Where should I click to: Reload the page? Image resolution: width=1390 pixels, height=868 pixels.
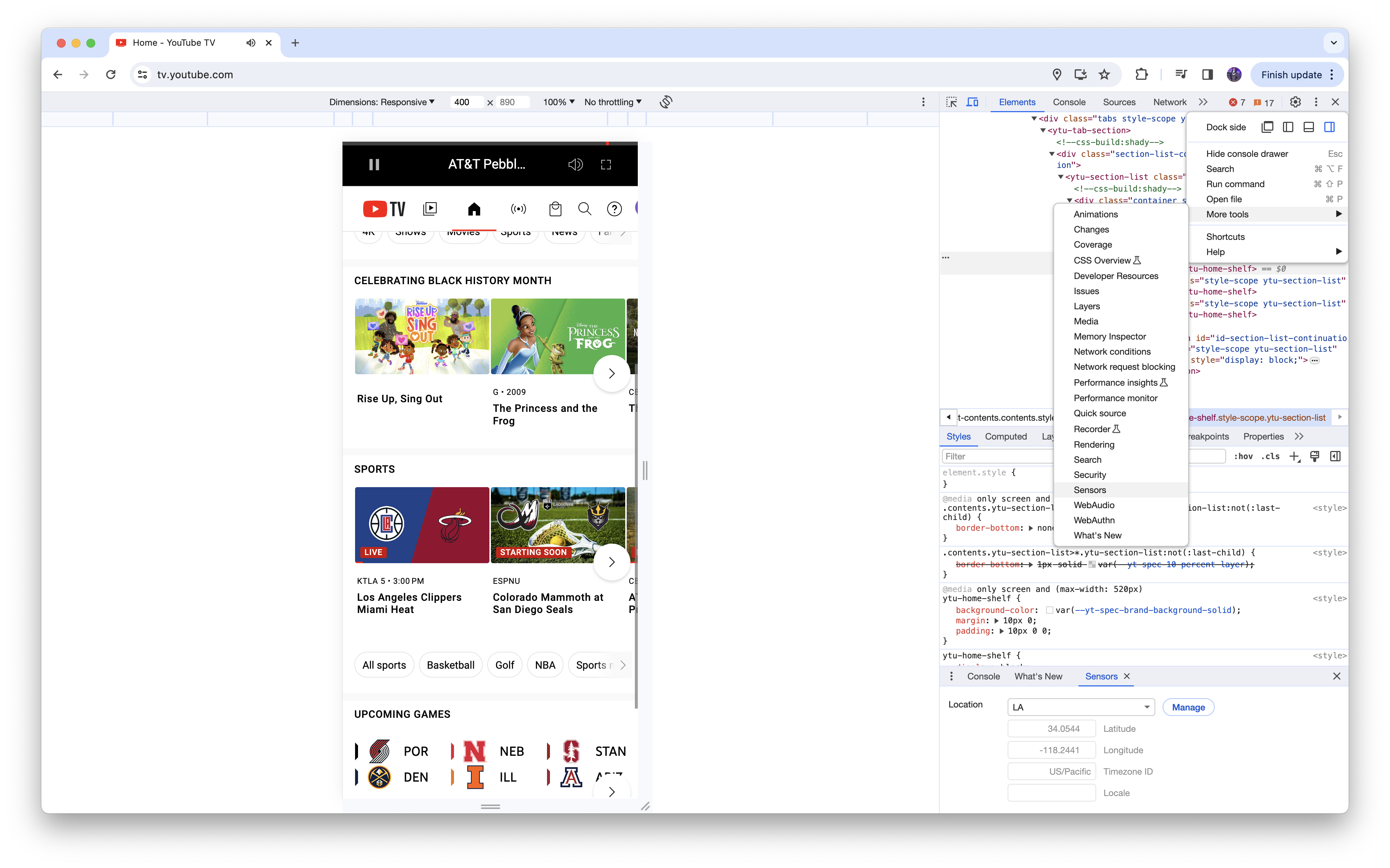(x=111, y=75)
